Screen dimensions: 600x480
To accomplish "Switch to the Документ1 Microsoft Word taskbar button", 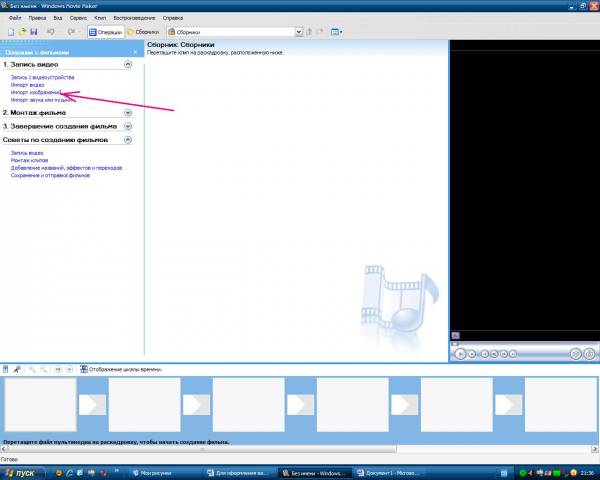I will 388,473.
